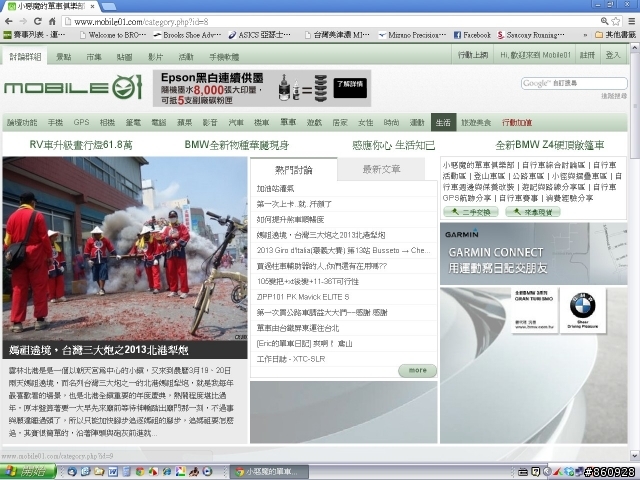Open the Brooks Shoe Adv bookmark
The height and width of the screenshot is (480, 640).
click(x=187, y=35)
